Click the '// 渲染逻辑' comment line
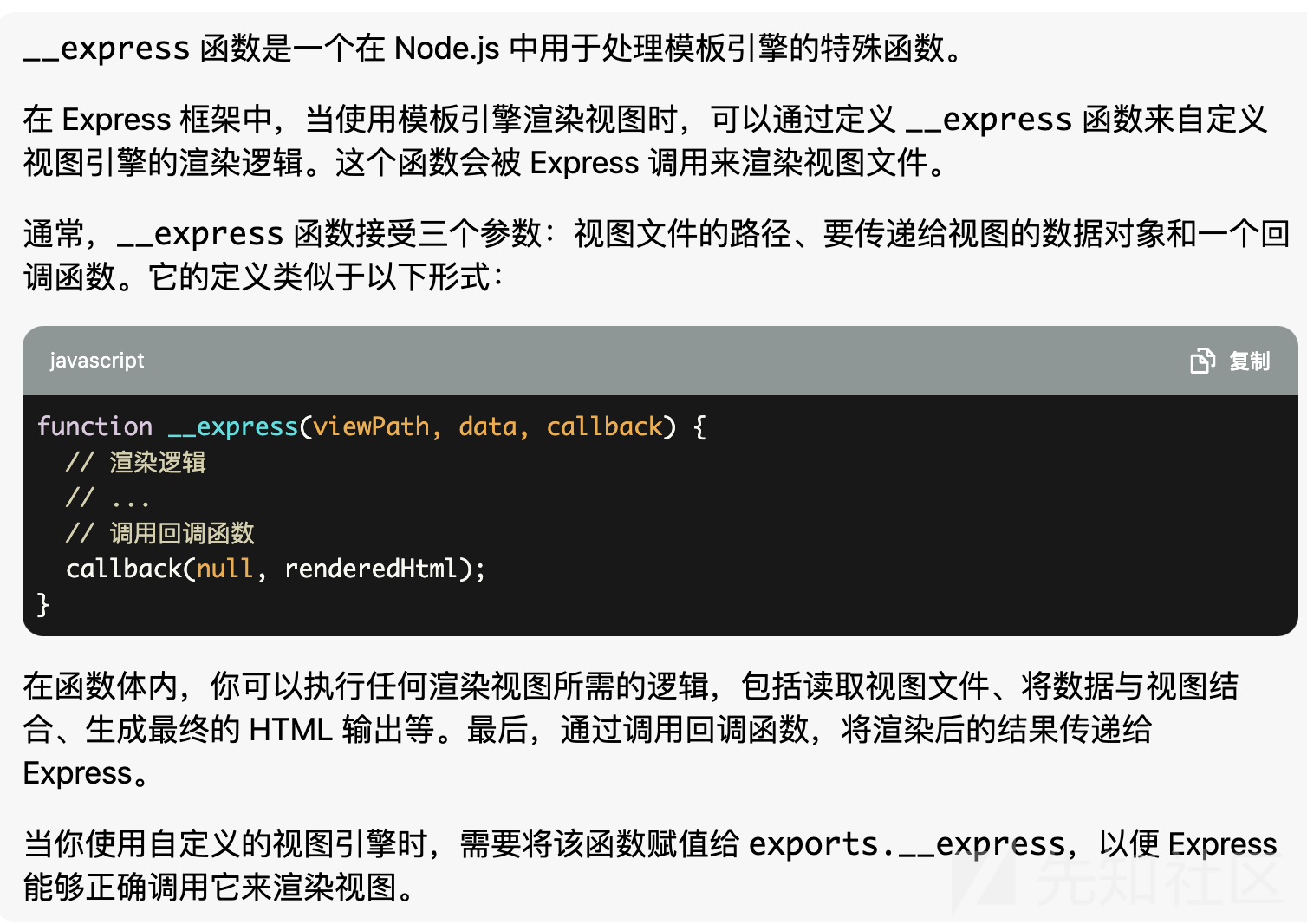Viewport: 1307px width, 924px height. 136,463
